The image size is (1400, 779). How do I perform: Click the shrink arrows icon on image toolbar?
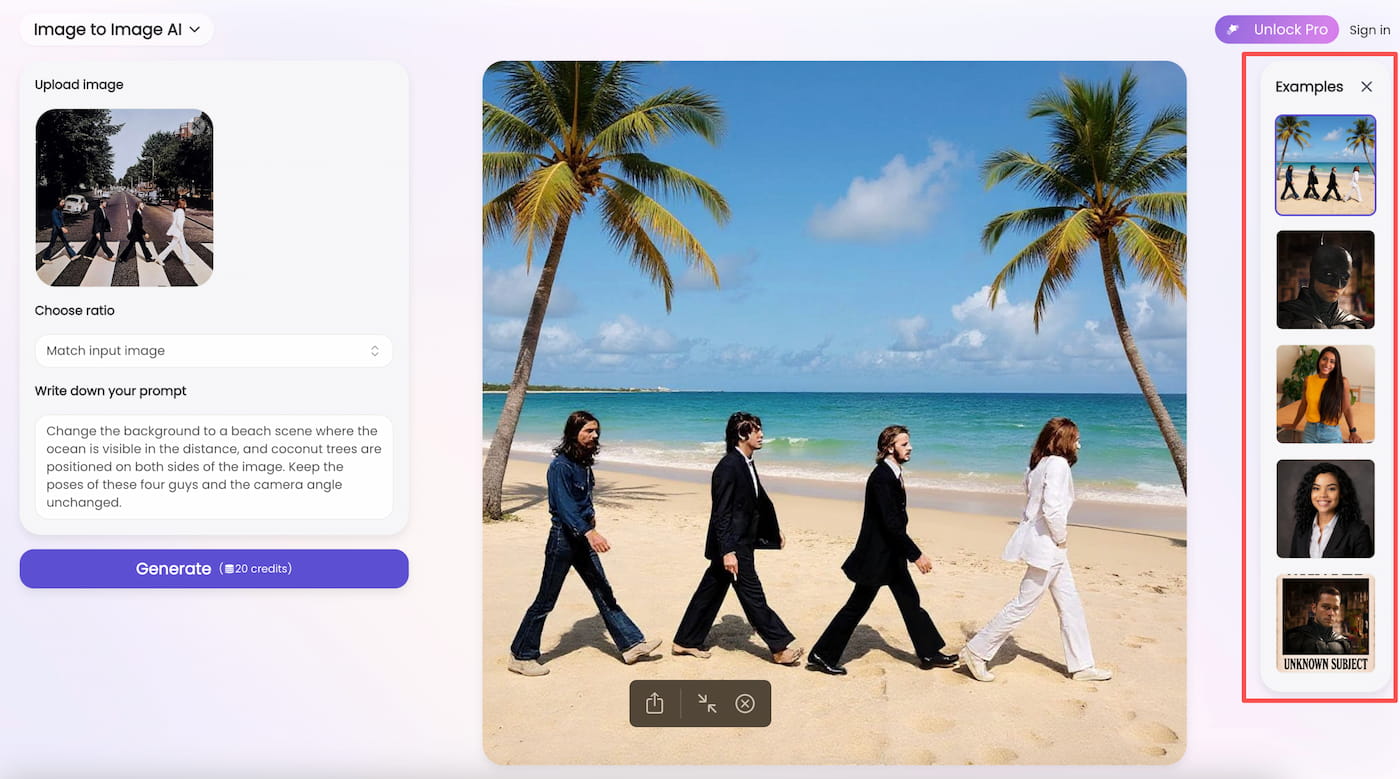[707, 703]
